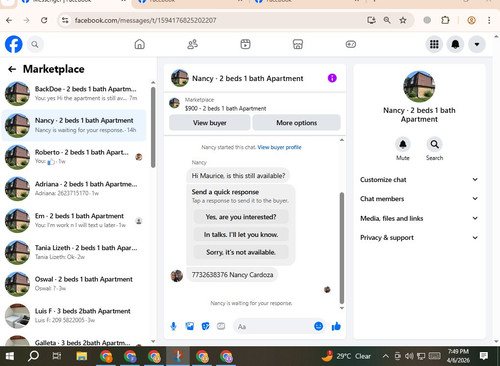This screenshot has width=500, height=366.
Task: Open Roberto apartment conversation
Action: [x=74, y=157]
